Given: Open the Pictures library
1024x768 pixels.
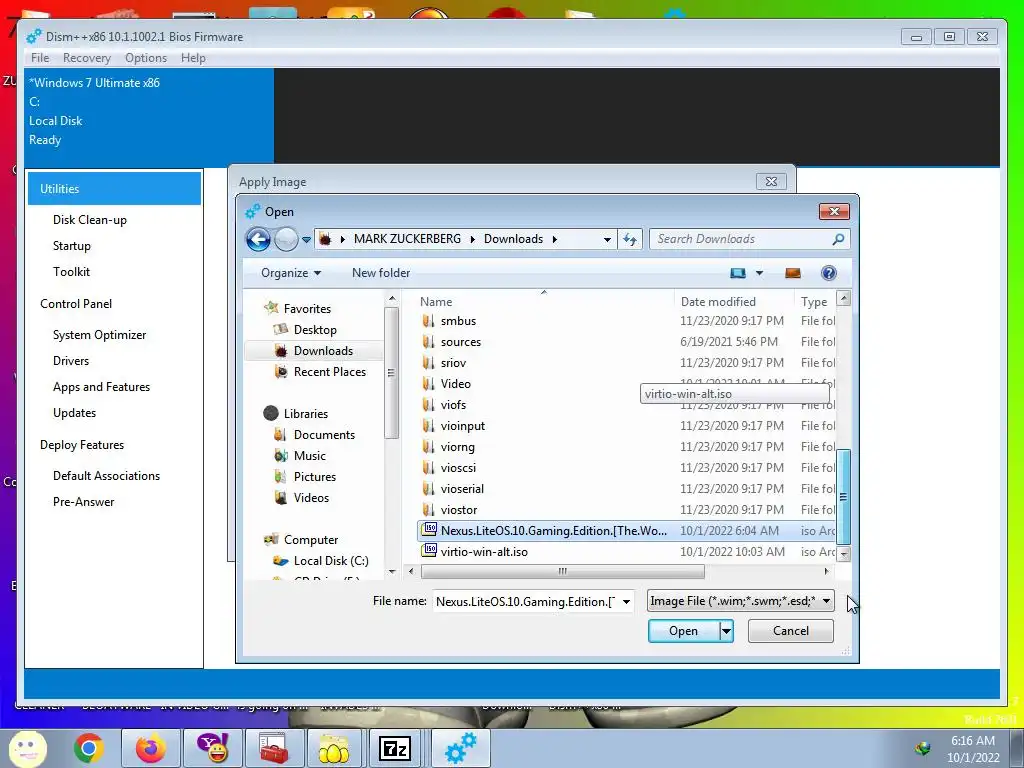Looking at the screenshot, I should 314,477.
